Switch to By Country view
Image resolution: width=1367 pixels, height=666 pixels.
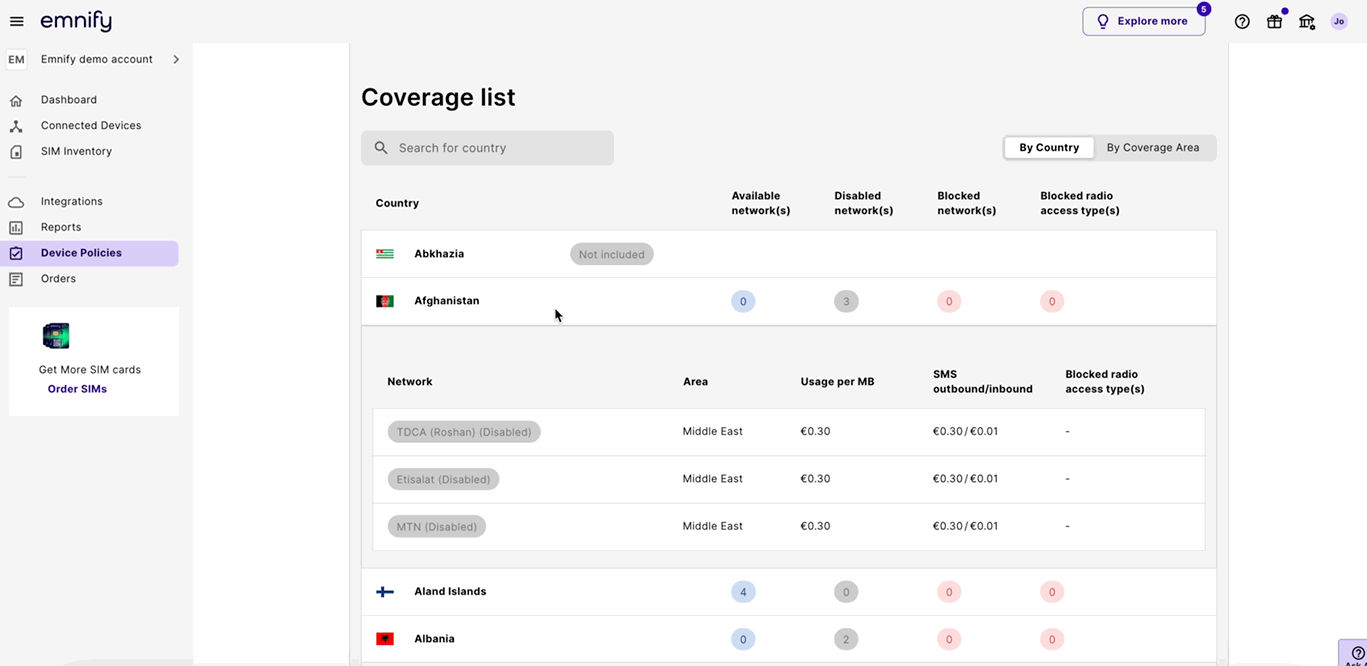click(1049, 148)
